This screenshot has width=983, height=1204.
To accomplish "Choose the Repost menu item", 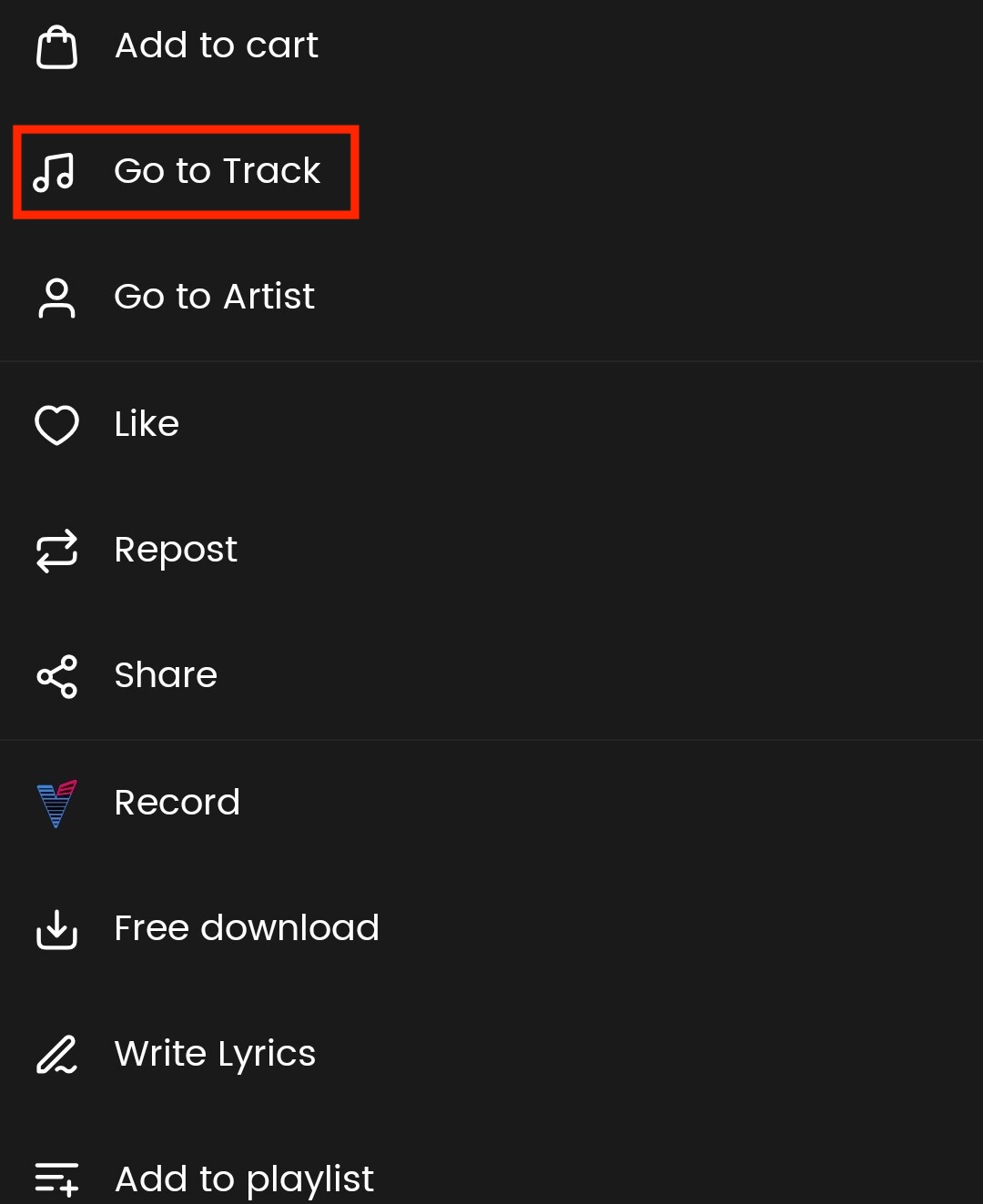I will [176, 550].
